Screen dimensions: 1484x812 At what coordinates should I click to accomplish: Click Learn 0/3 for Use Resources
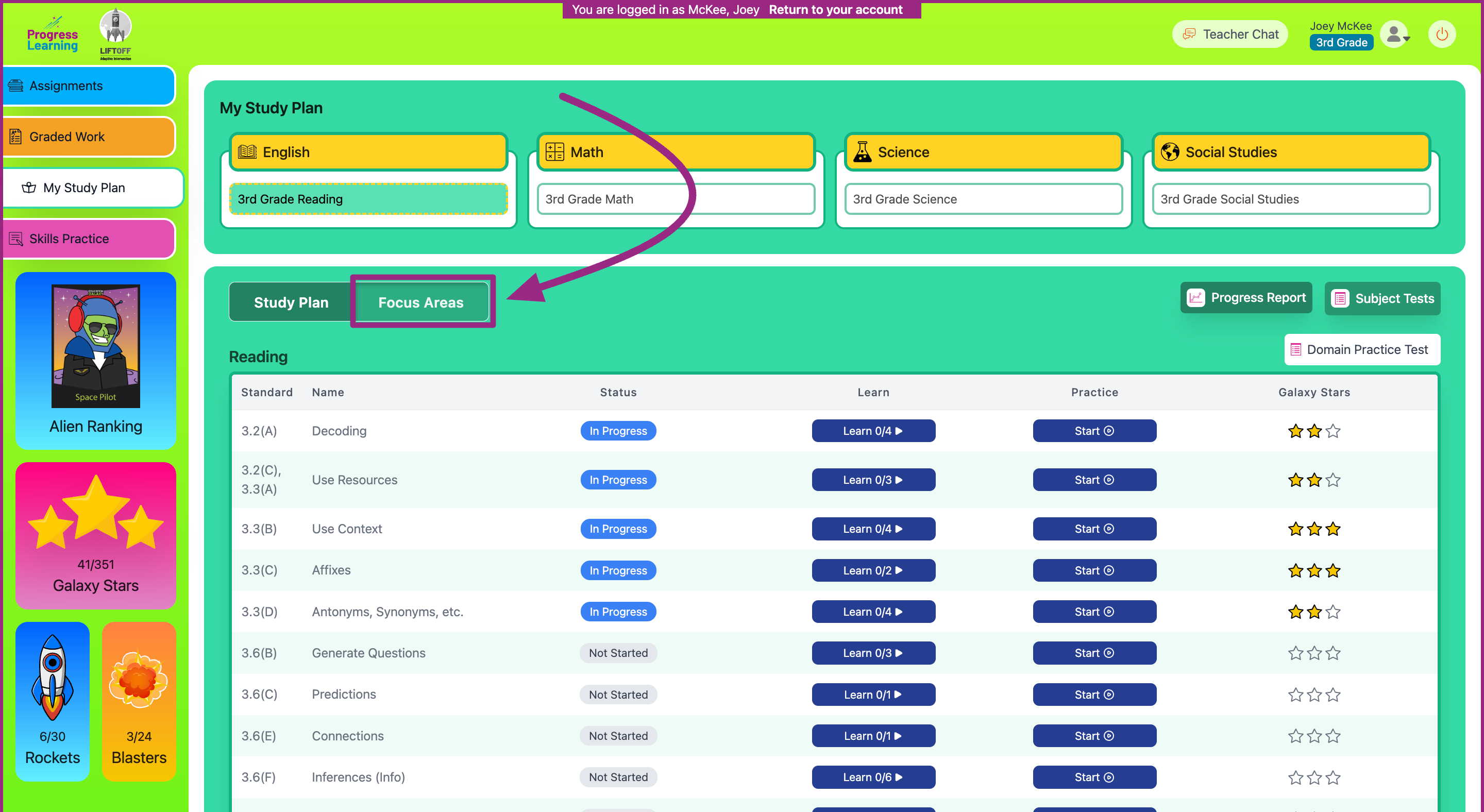873,480
